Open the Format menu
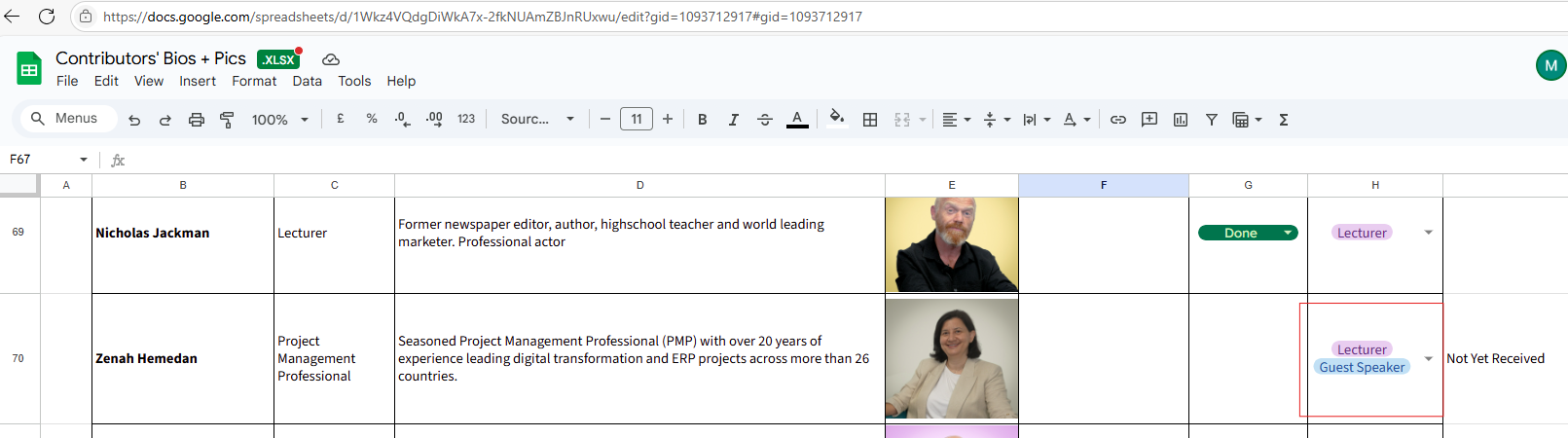Image resolution: width=1568 pixels, height=438 pixels. click(x=254, y=81)
